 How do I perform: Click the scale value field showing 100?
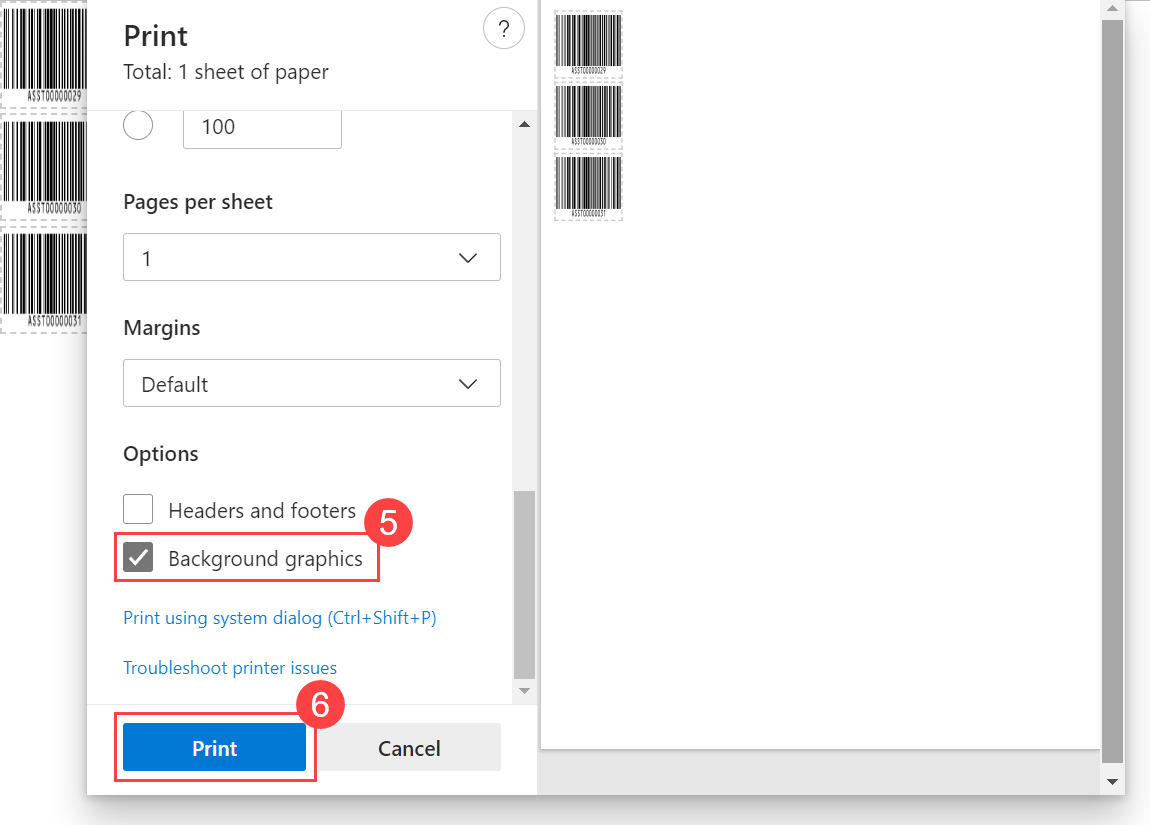click(262, 127)
